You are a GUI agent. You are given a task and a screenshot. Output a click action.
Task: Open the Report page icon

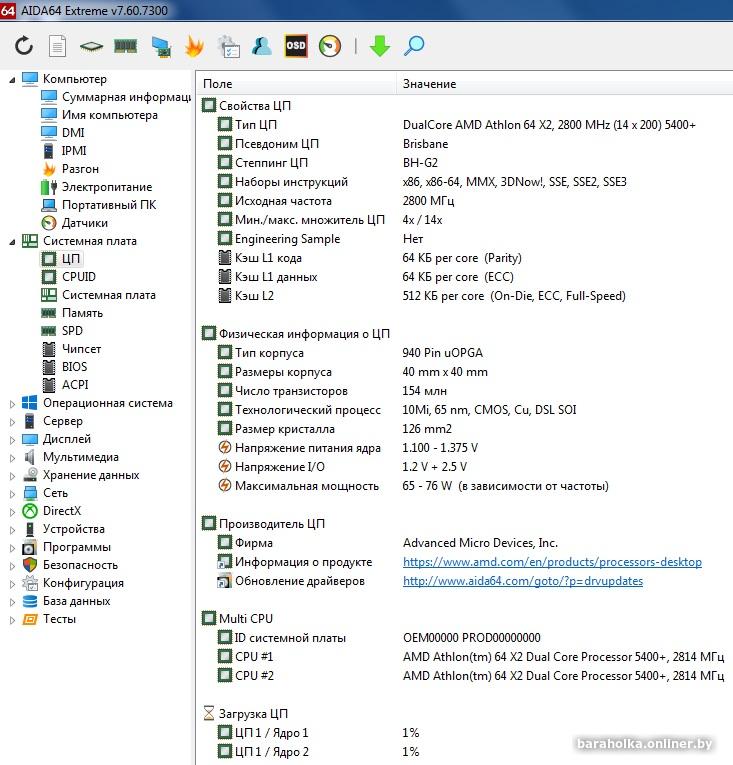point(58,46)
